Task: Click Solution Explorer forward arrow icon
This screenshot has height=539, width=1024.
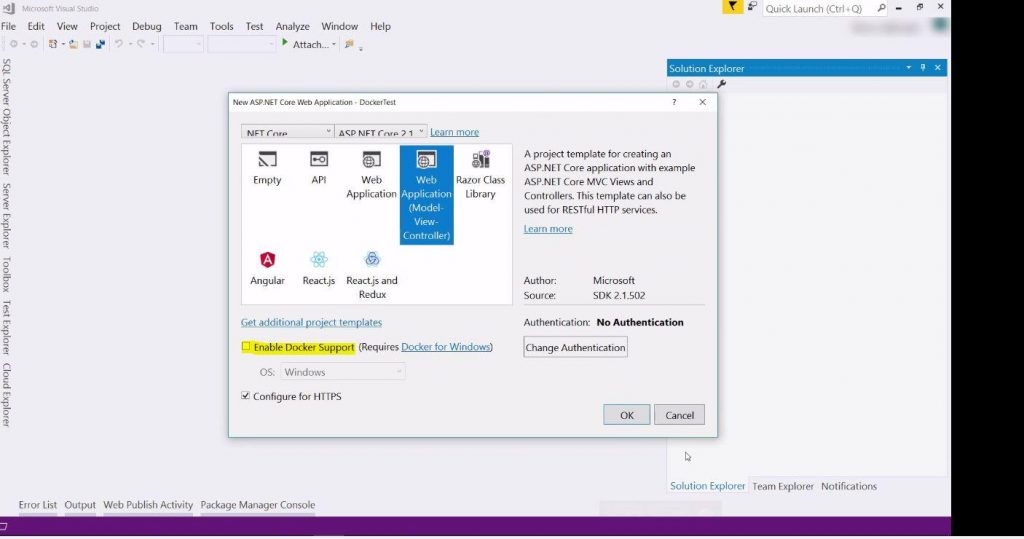Action: (689, 84)
